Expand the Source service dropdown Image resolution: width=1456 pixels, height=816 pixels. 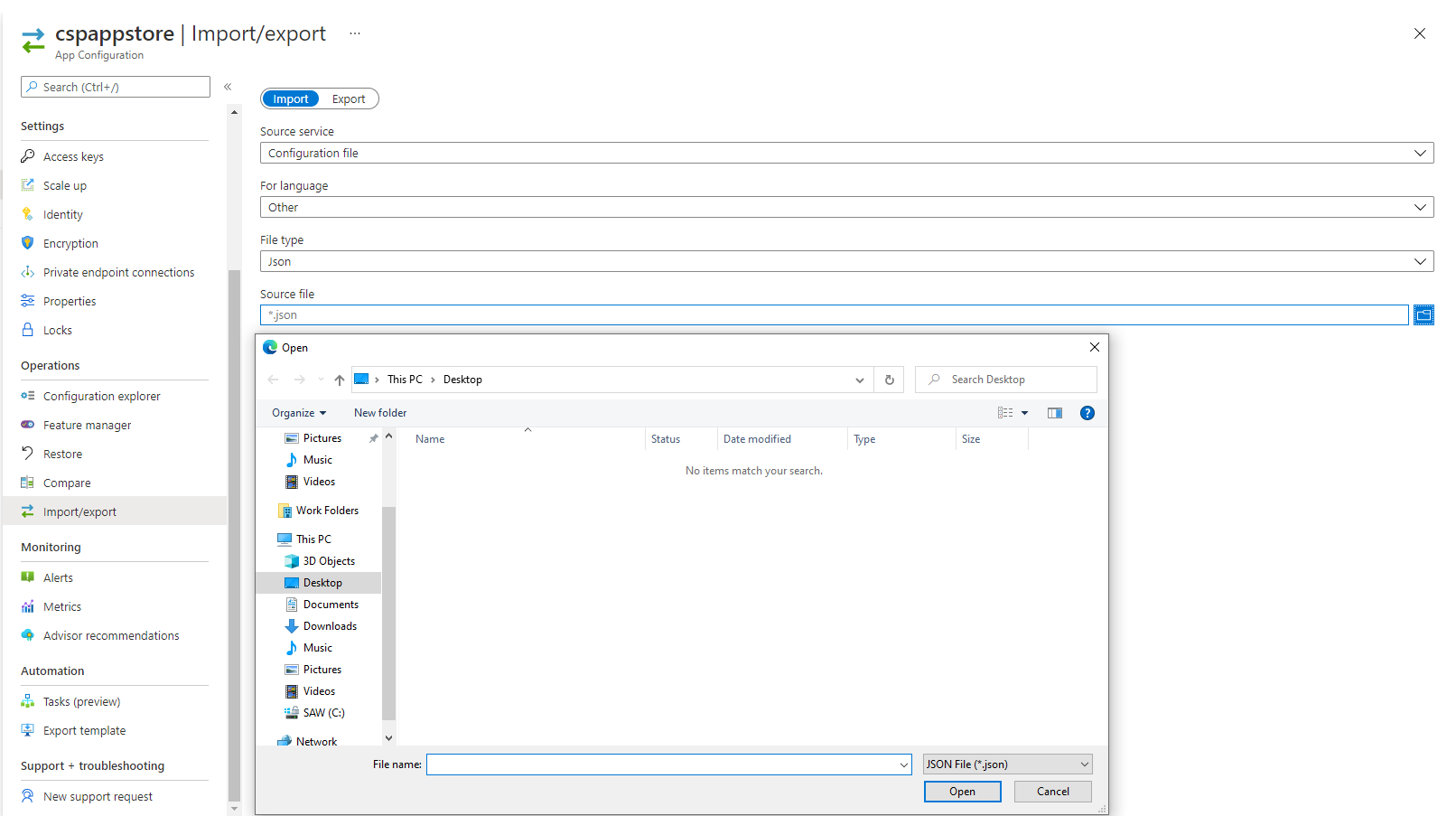pyautogui.click(x=1420, y=153)
